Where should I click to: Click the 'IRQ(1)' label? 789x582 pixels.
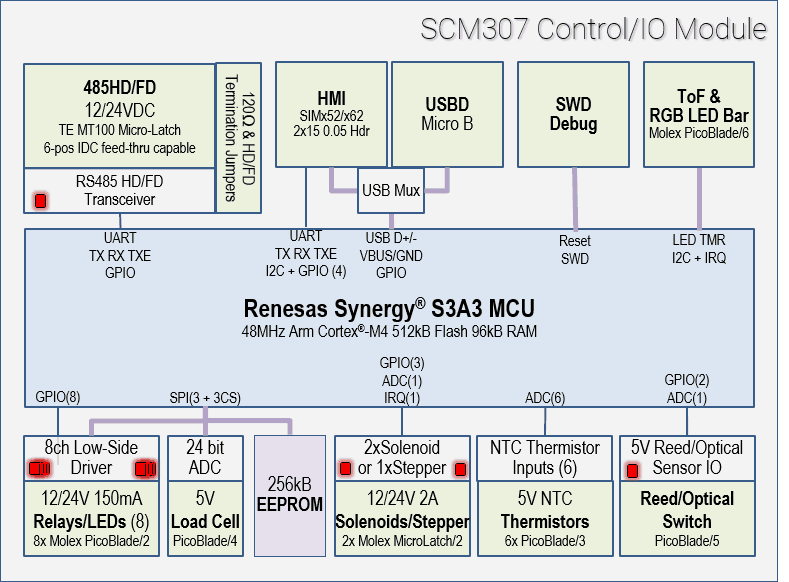[402, 397]
